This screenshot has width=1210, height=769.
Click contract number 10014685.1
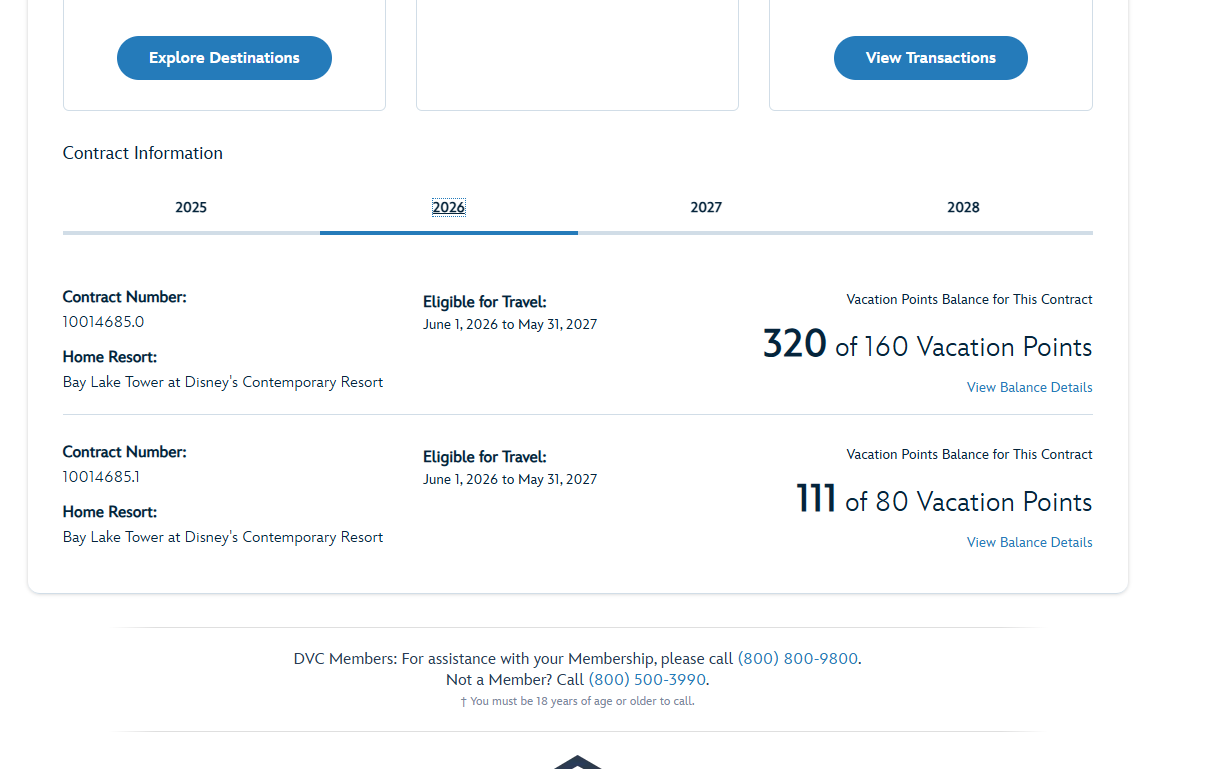coord(101,477)
